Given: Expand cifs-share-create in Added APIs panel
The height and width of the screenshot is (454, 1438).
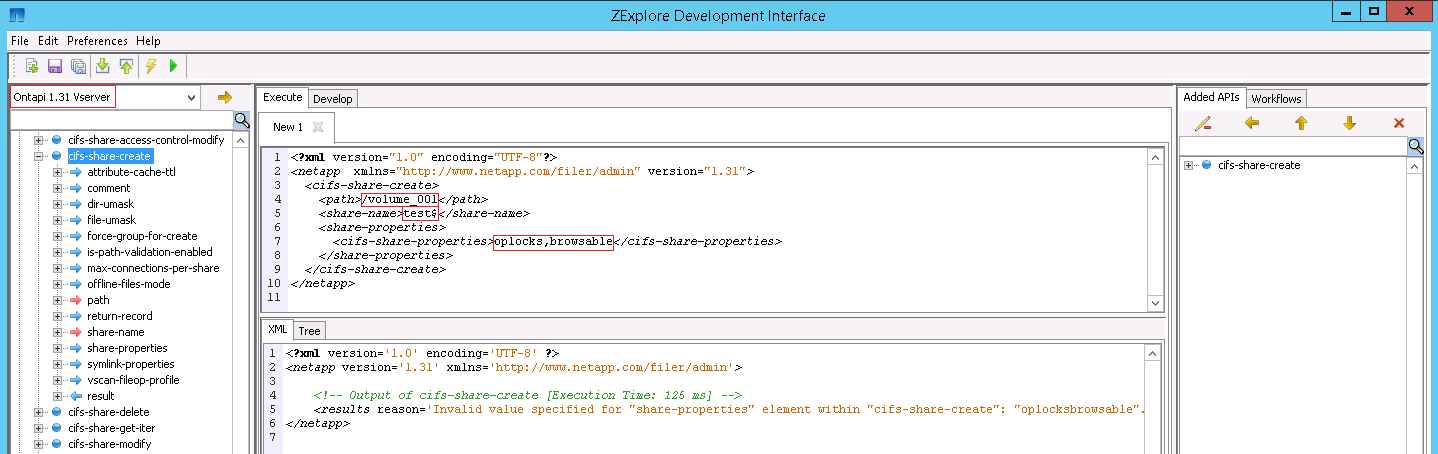Looking at the screenshot, I should [x=1189, y=165].
